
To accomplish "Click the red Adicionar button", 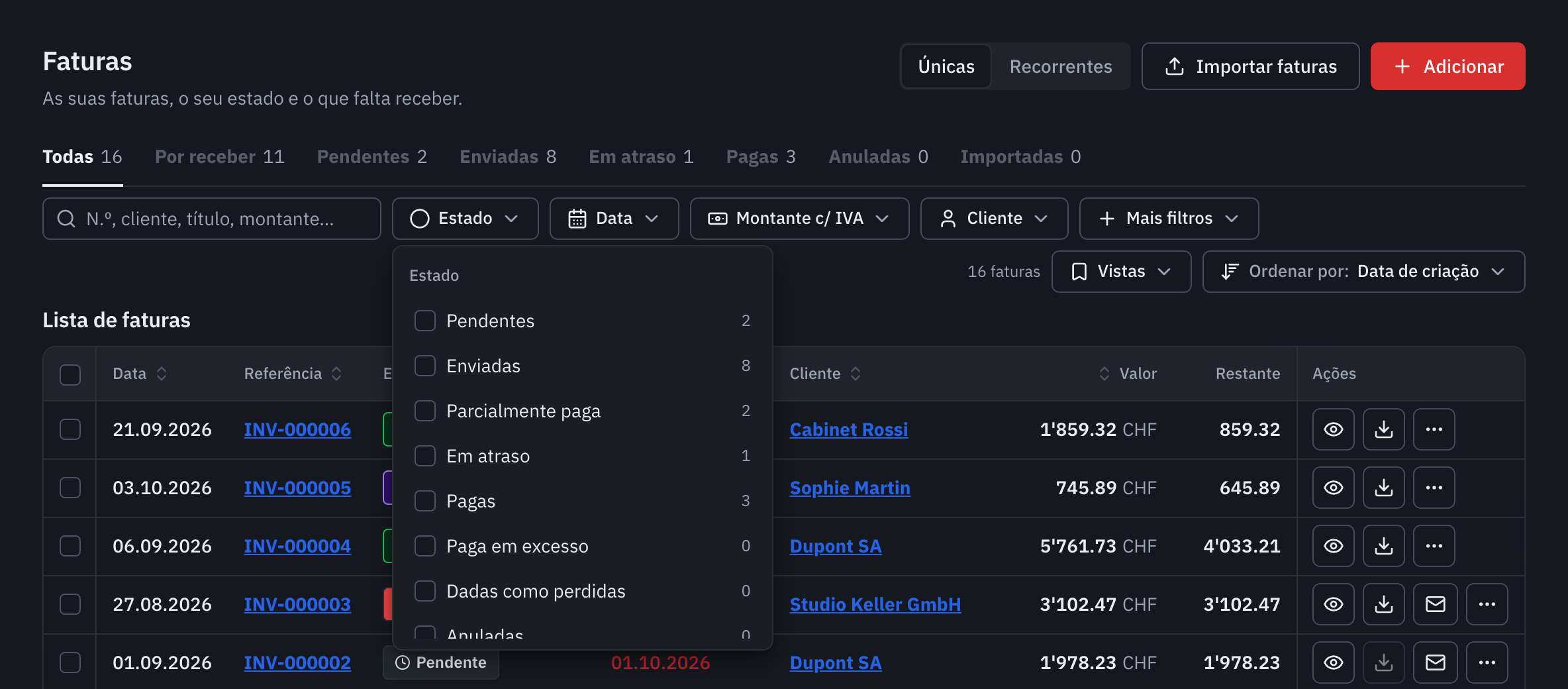I will (x=1447, y=66).
